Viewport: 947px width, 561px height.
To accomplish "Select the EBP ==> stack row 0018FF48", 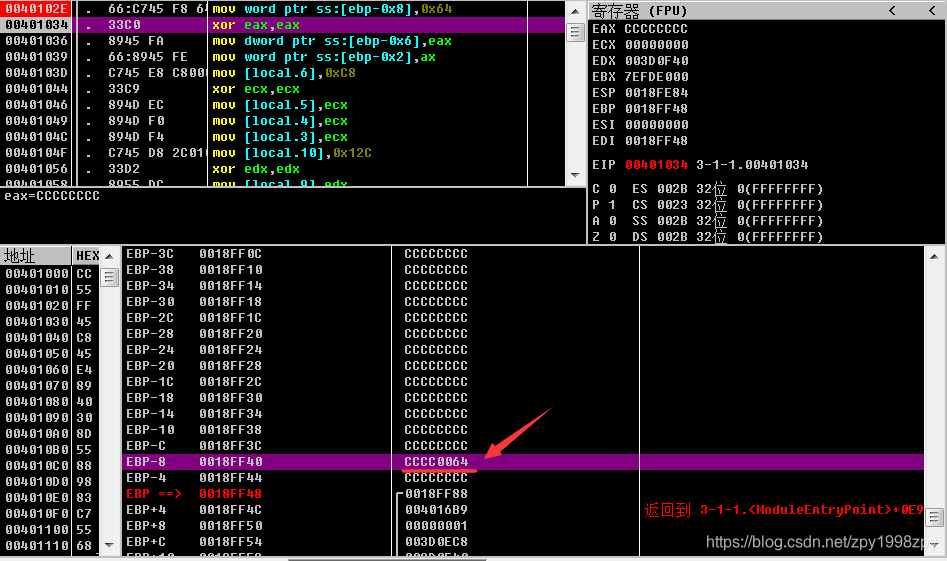I will 523,493.
